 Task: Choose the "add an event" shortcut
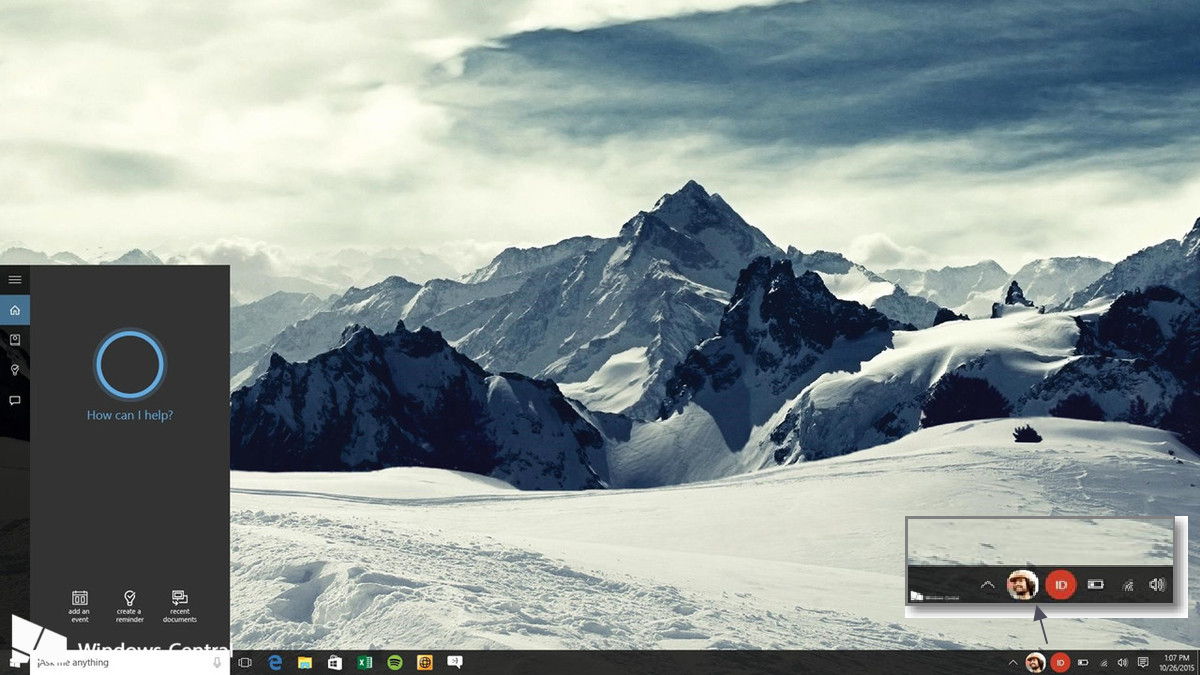[80, 606]
